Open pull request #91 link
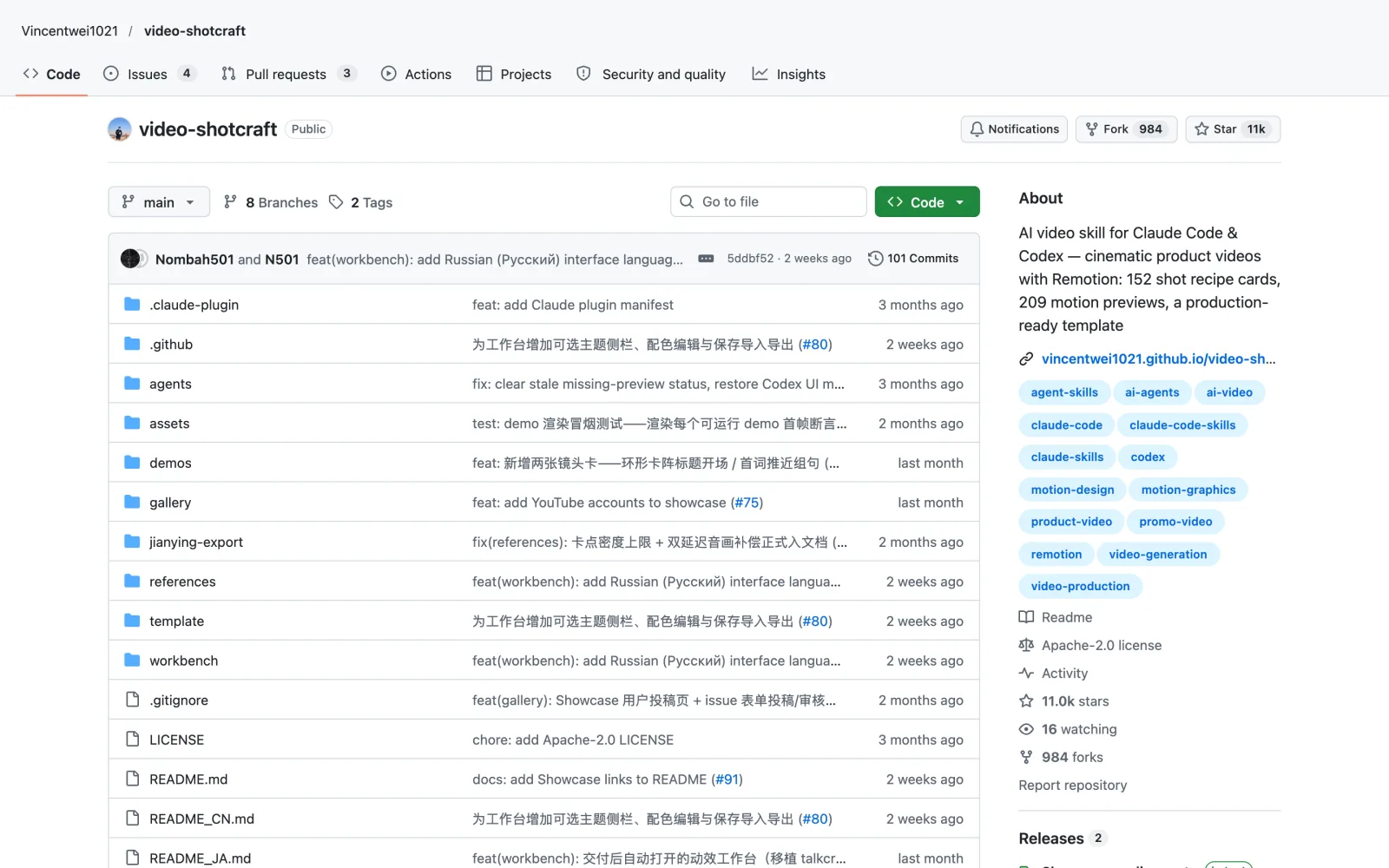1389x868 pixels. click(727, 779)
